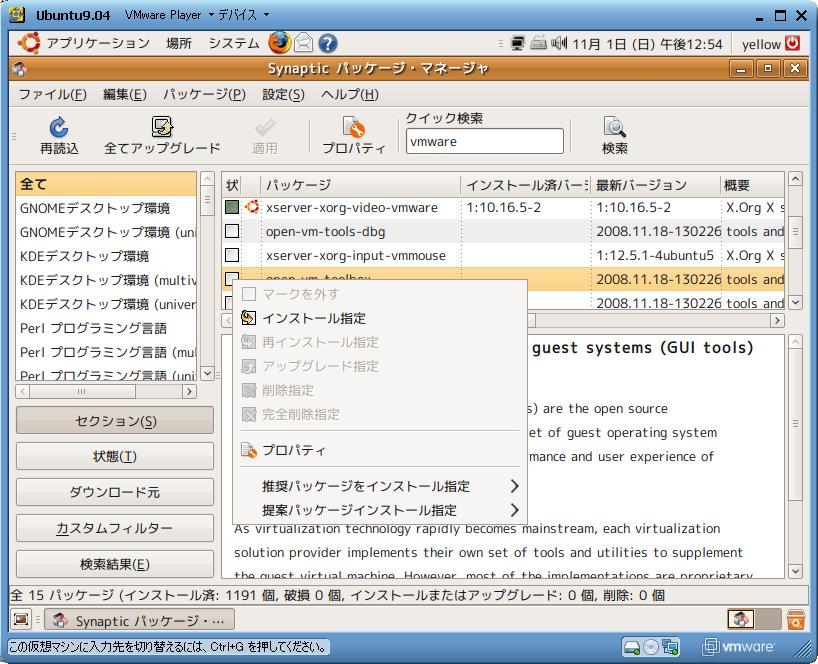Open the VMware Player dropdown menu
The height and width of the screenshot is (664, 818).
point(169,15)
